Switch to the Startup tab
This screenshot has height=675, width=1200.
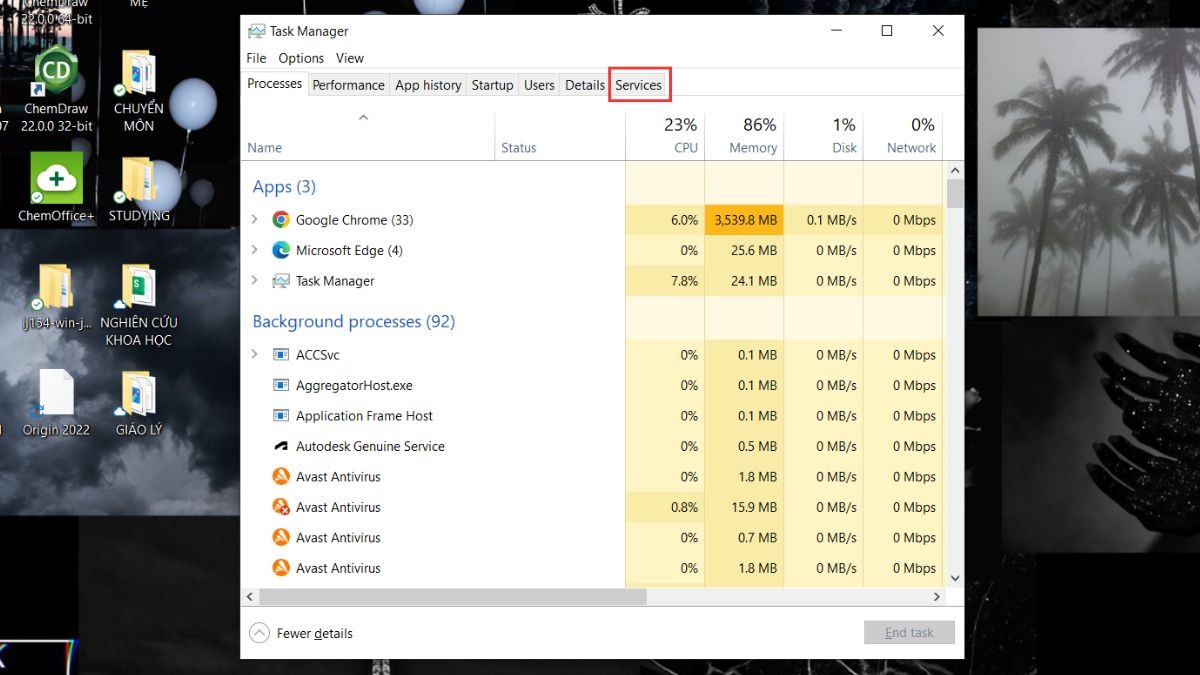[x=492, y=85]
